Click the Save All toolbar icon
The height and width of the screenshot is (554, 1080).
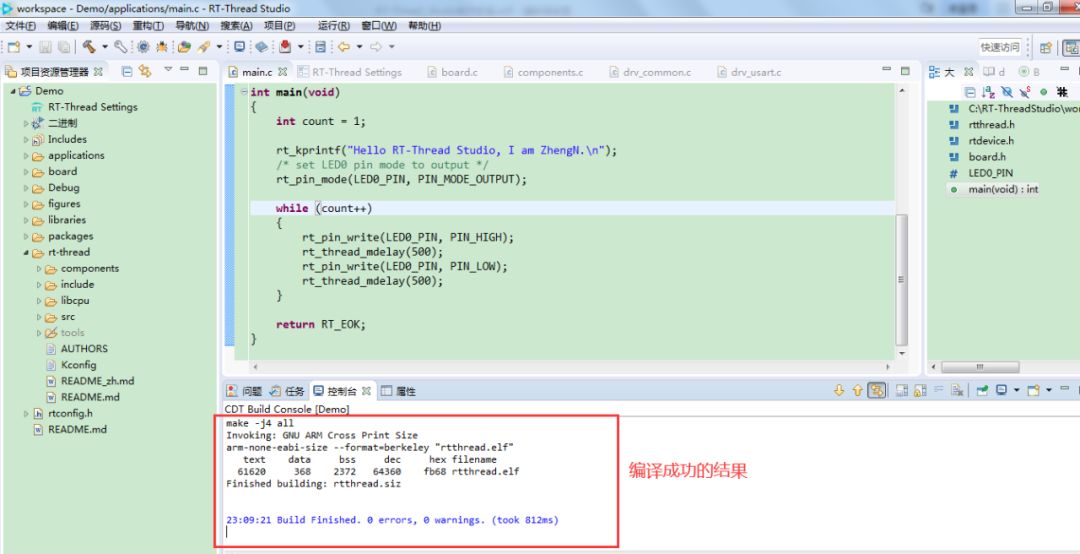click(x=63, y=47)
